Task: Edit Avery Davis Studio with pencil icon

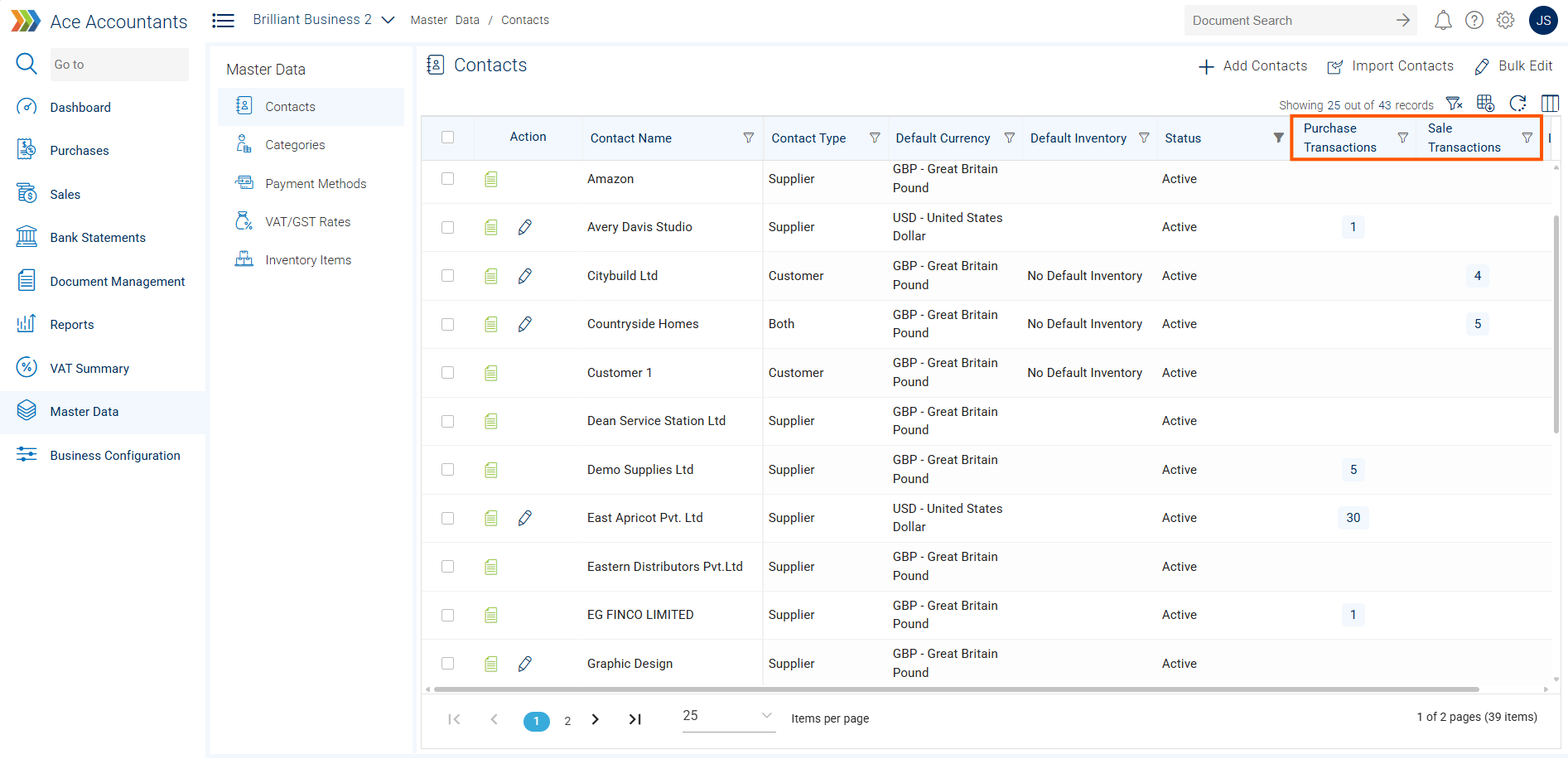Action: 525,227
